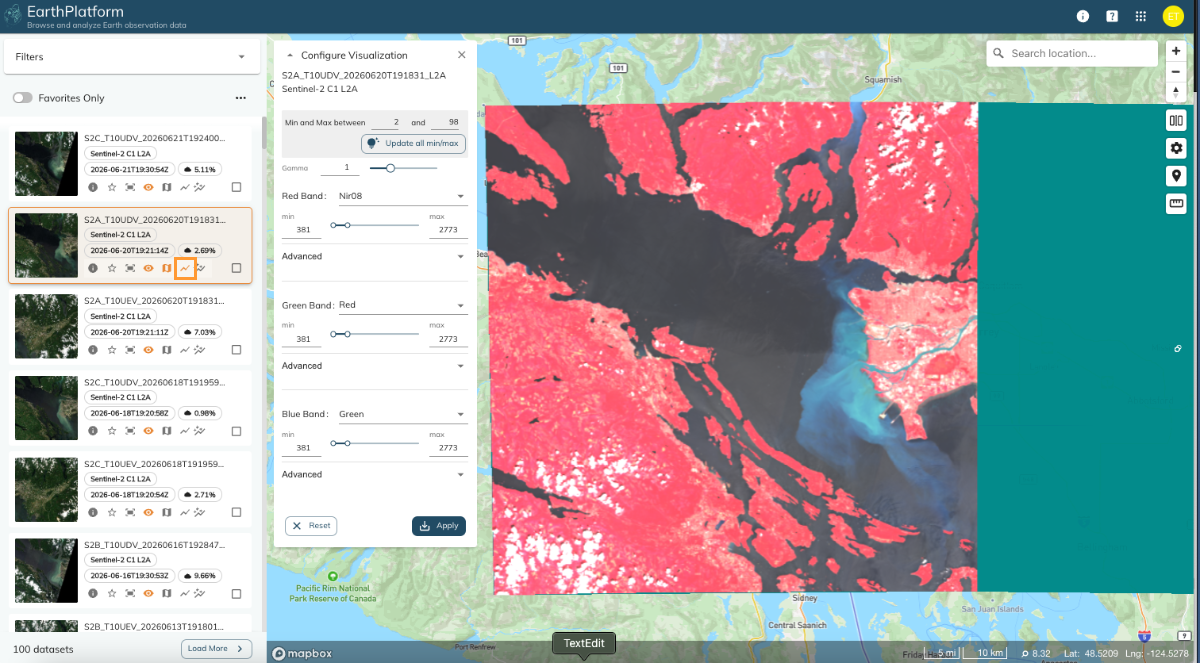Open line chart icon for S2C_T10UEV_20260618T191959
The width and height of the screenshot is (1200, 663).
click(x=185, y=513)
